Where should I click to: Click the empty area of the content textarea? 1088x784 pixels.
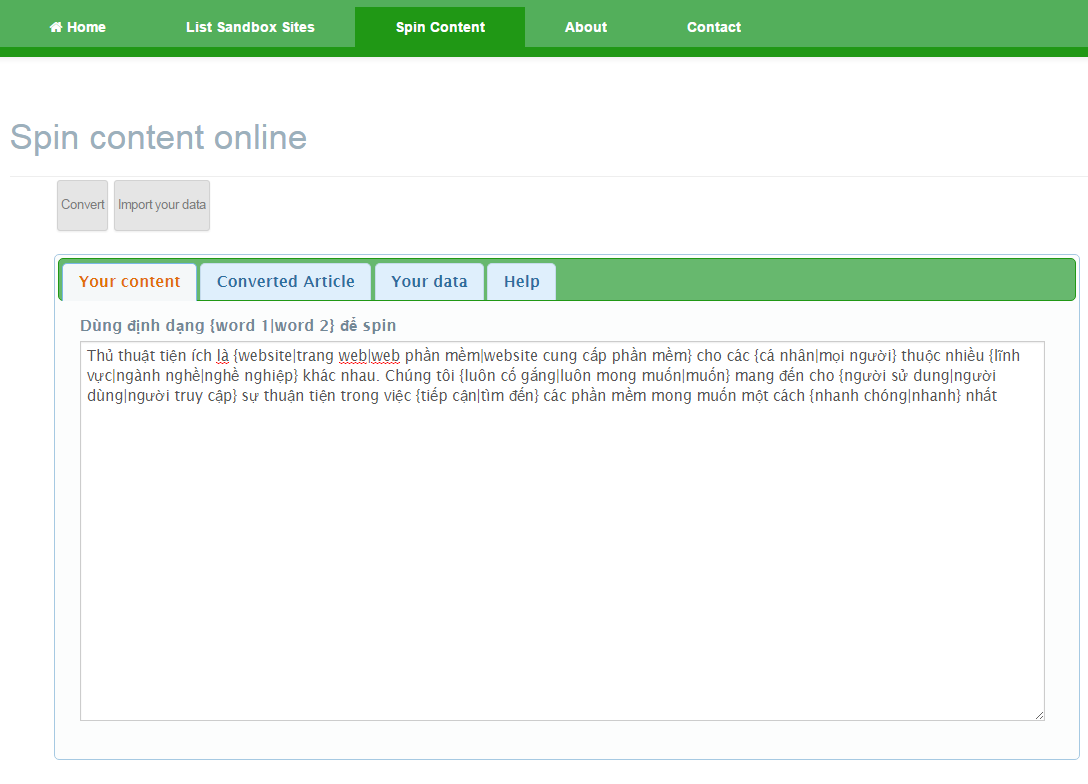[560, 560]
